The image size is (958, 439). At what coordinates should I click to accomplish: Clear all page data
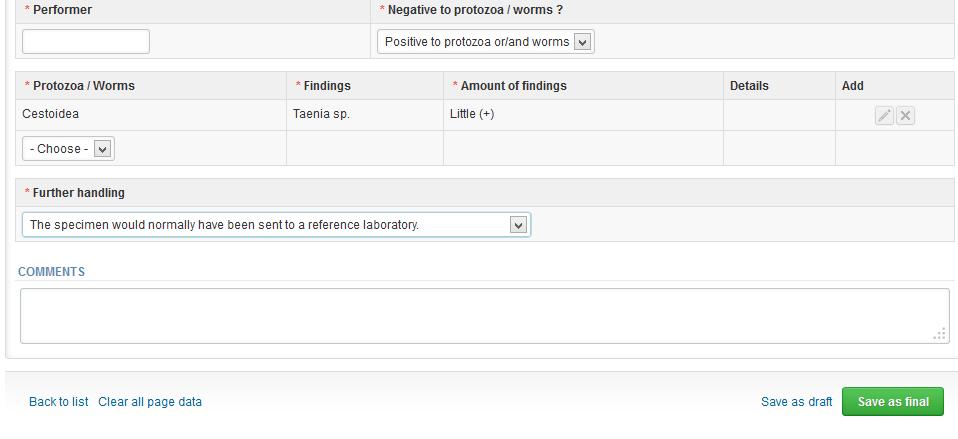pyautogui.click(x=150, y=402)
